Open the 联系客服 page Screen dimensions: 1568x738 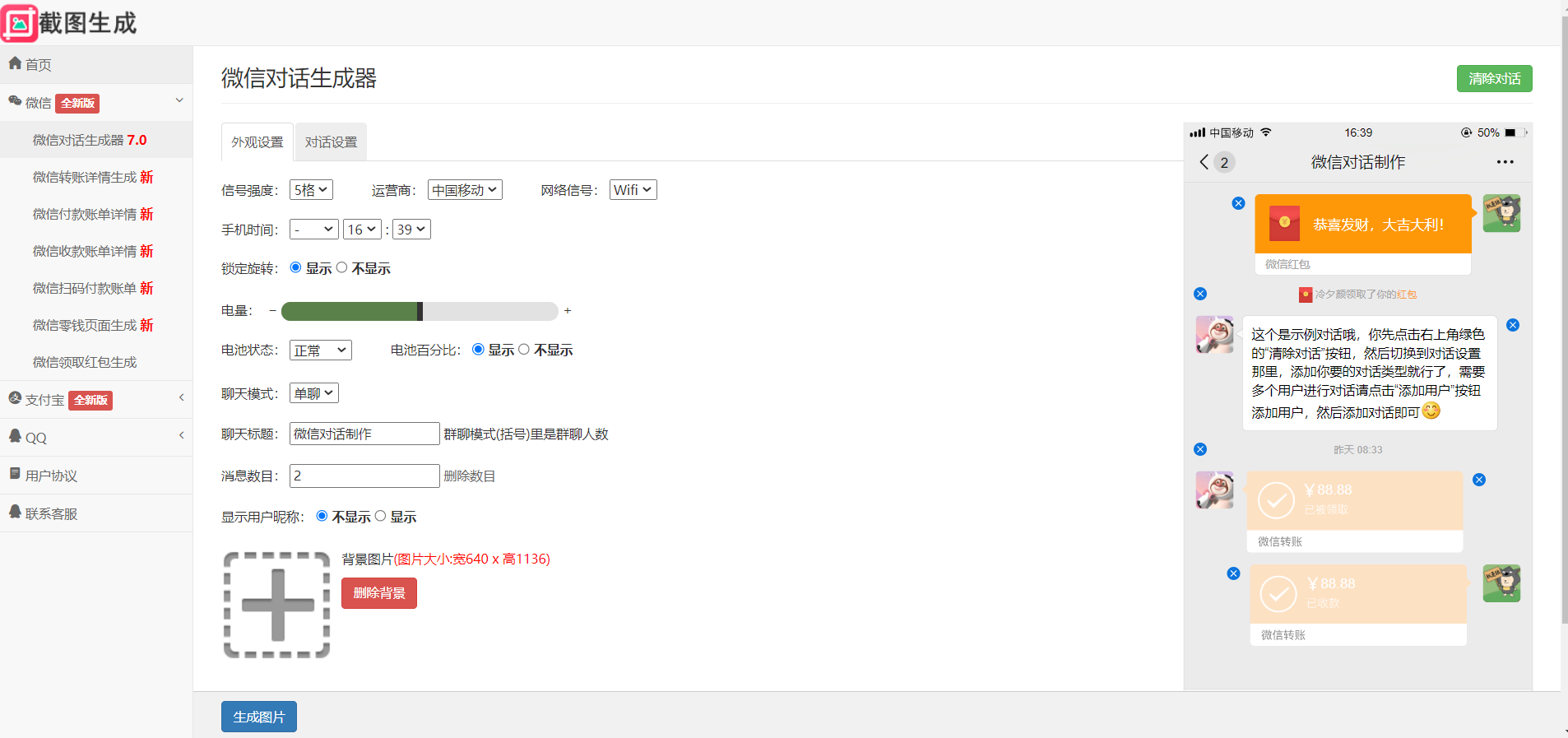click(96, 513)
